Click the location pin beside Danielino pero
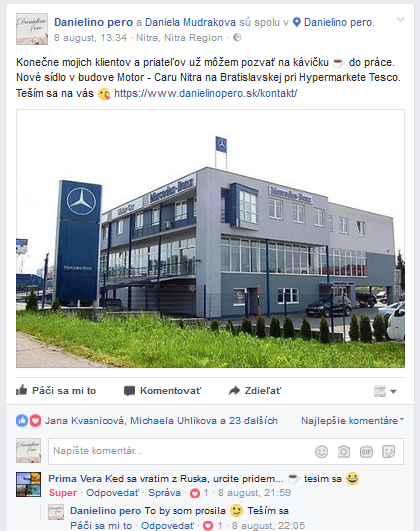This screenshot has width=420, height=531. 296,22
